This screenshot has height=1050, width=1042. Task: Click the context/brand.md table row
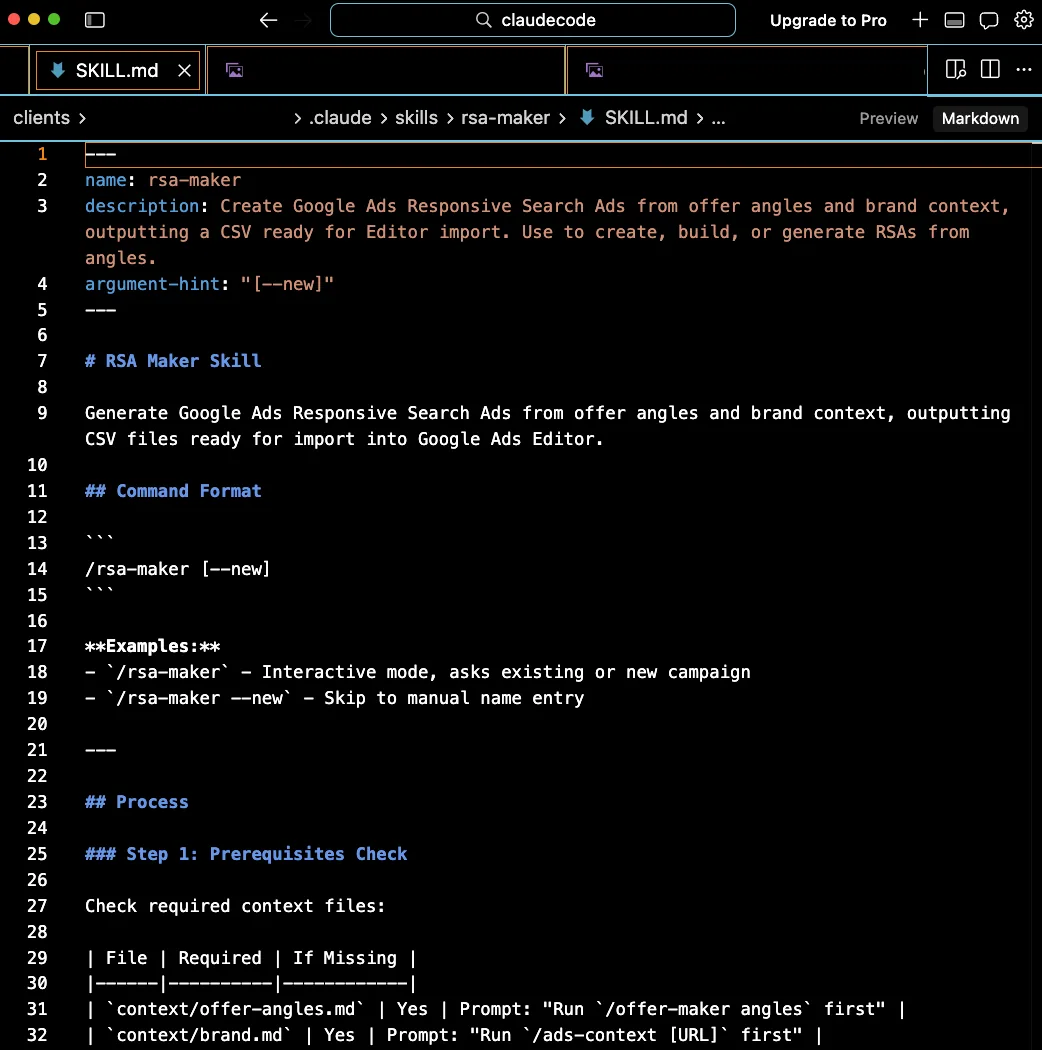454,1035
